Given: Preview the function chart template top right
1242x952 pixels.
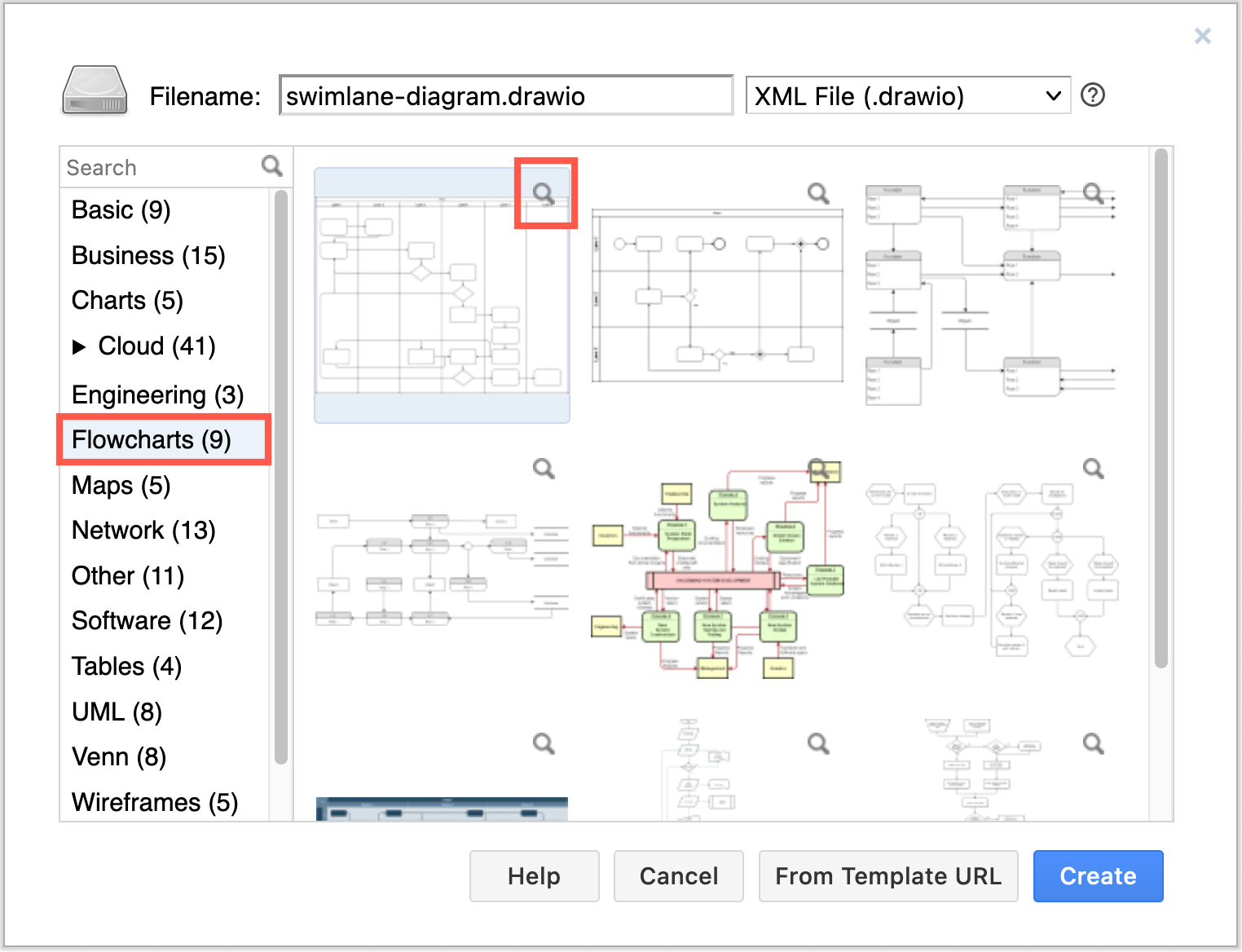Looking at the screenshot, I should [1093, 193].
